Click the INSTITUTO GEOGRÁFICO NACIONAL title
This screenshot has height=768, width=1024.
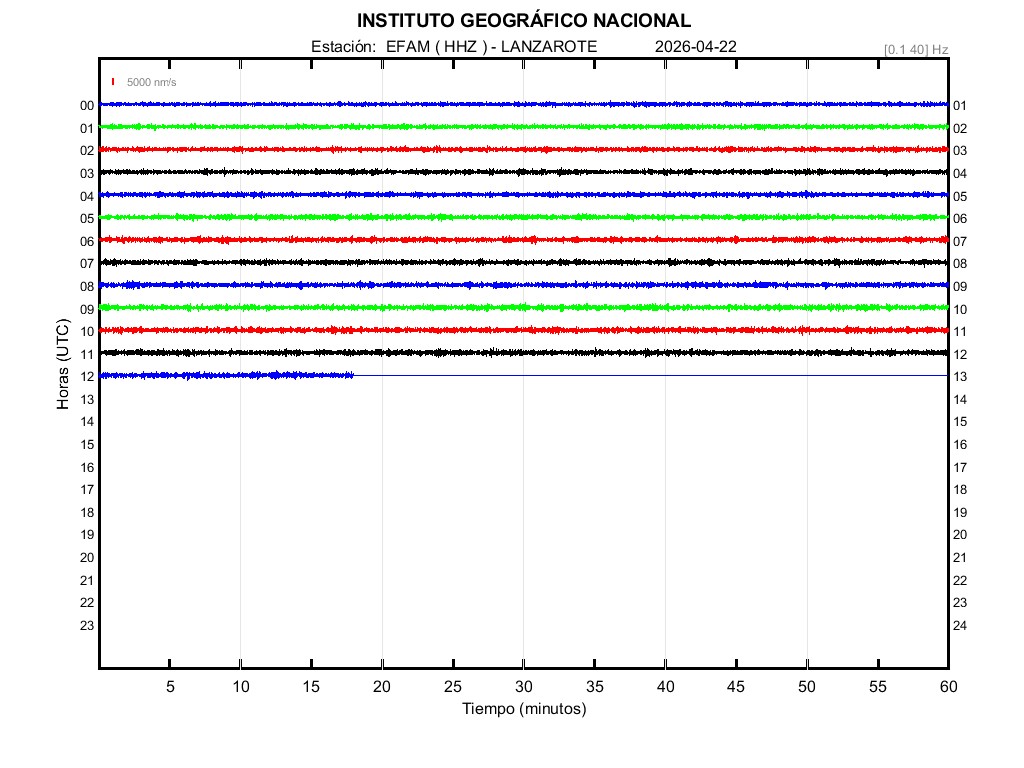click(x=523, y=21)
